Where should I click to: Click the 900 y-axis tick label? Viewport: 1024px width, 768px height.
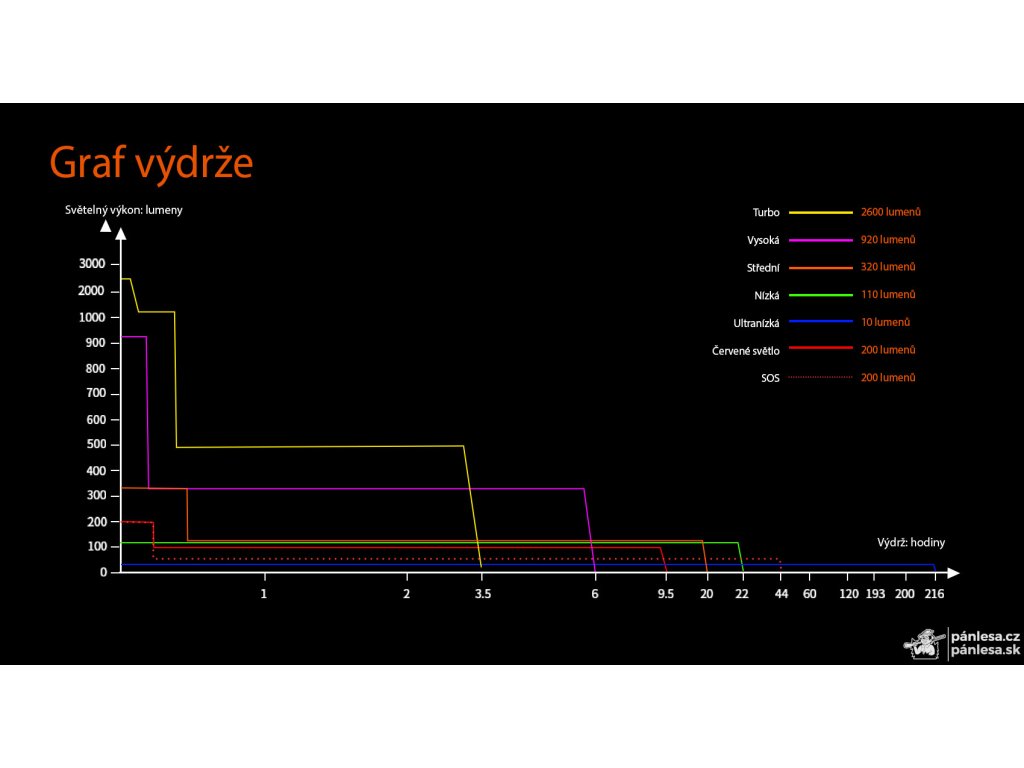[x=95, y=343]
